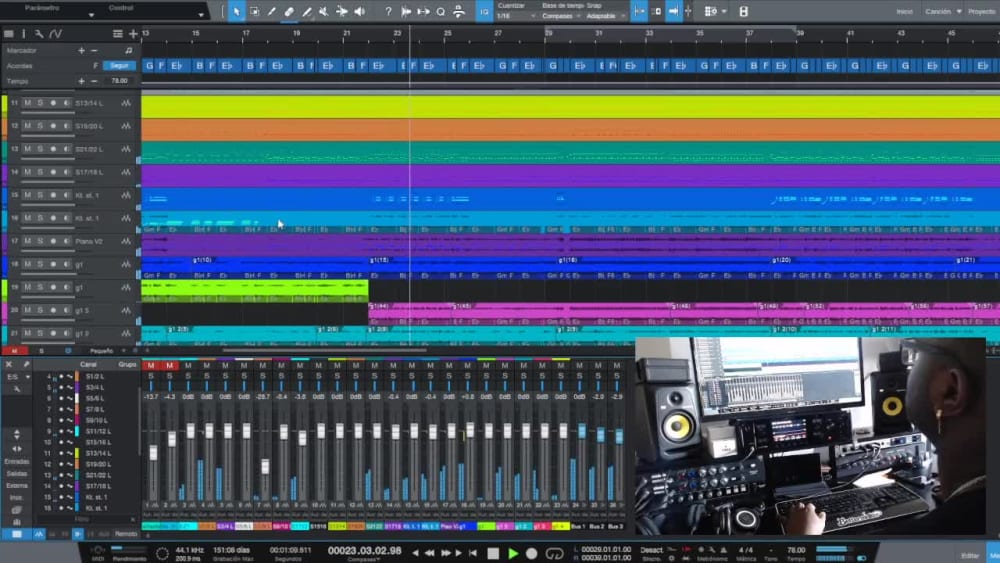Open the Cuantizar 1/16 dropdown
1000x563 pixels.
516,16
